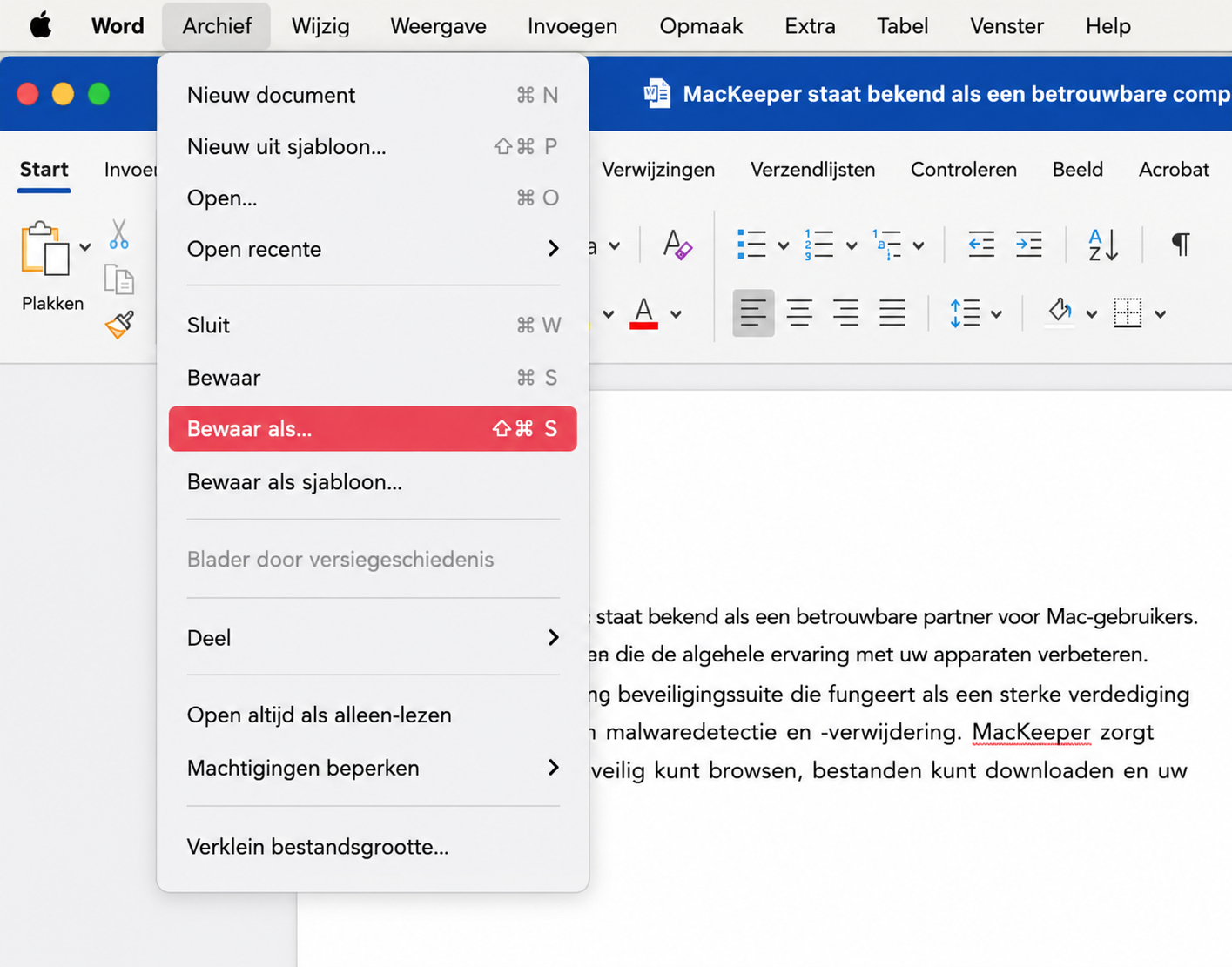Switch to the Verzendlijsten ribbon tab
Screen dimensions: 1232x967
812,170
